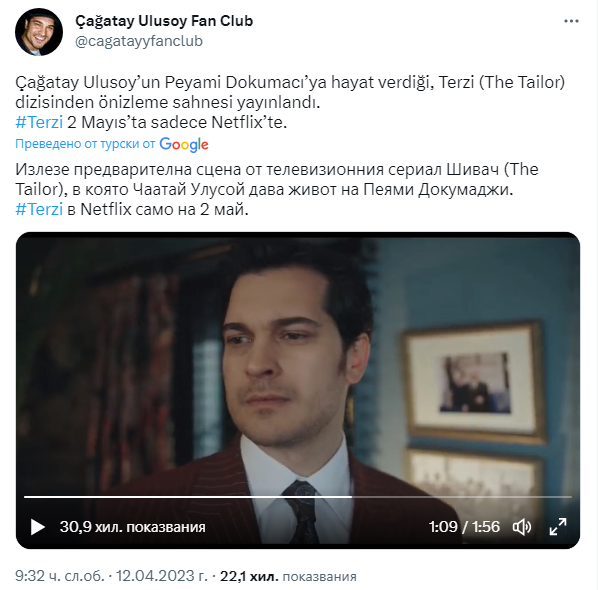Open the Çağatay Ulusoy Fan Club profile picture

[39, 32]
